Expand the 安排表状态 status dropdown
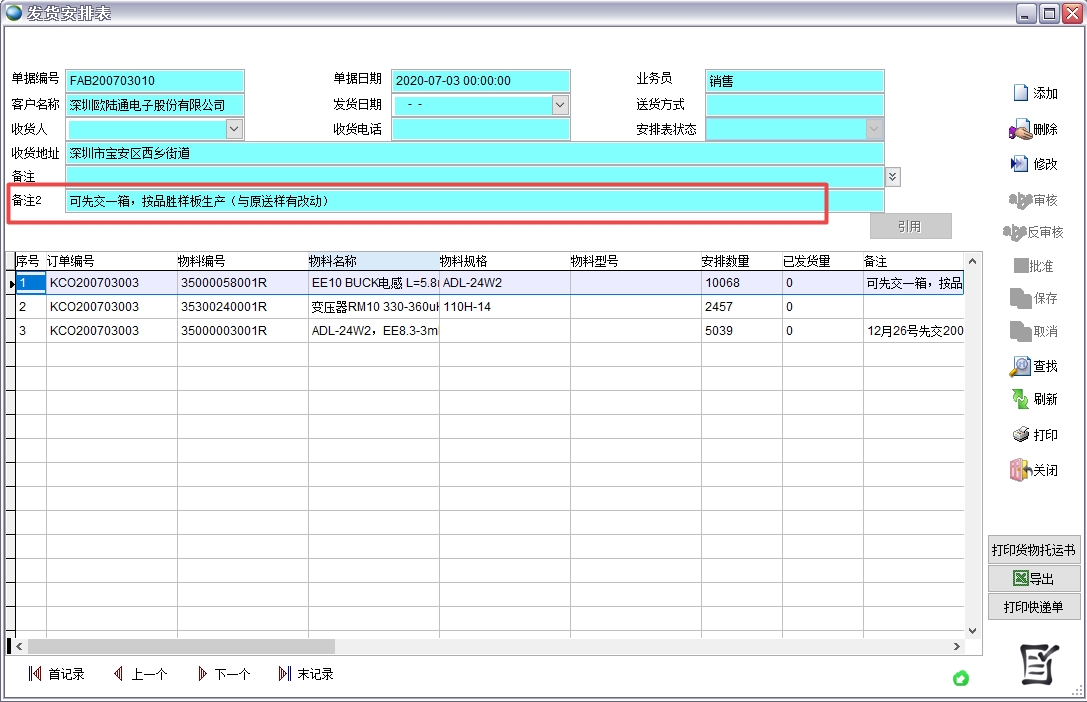1087x702 pixels. pyautogui.click(x=875, y=128)
